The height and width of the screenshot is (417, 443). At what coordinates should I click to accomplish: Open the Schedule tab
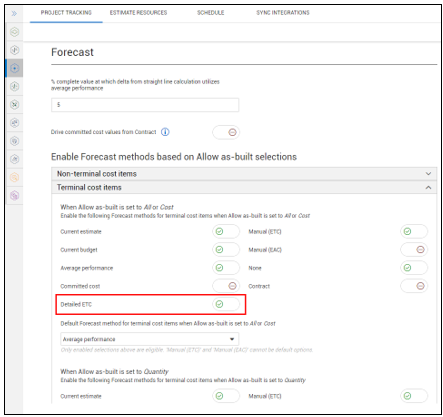click(210, 13)
